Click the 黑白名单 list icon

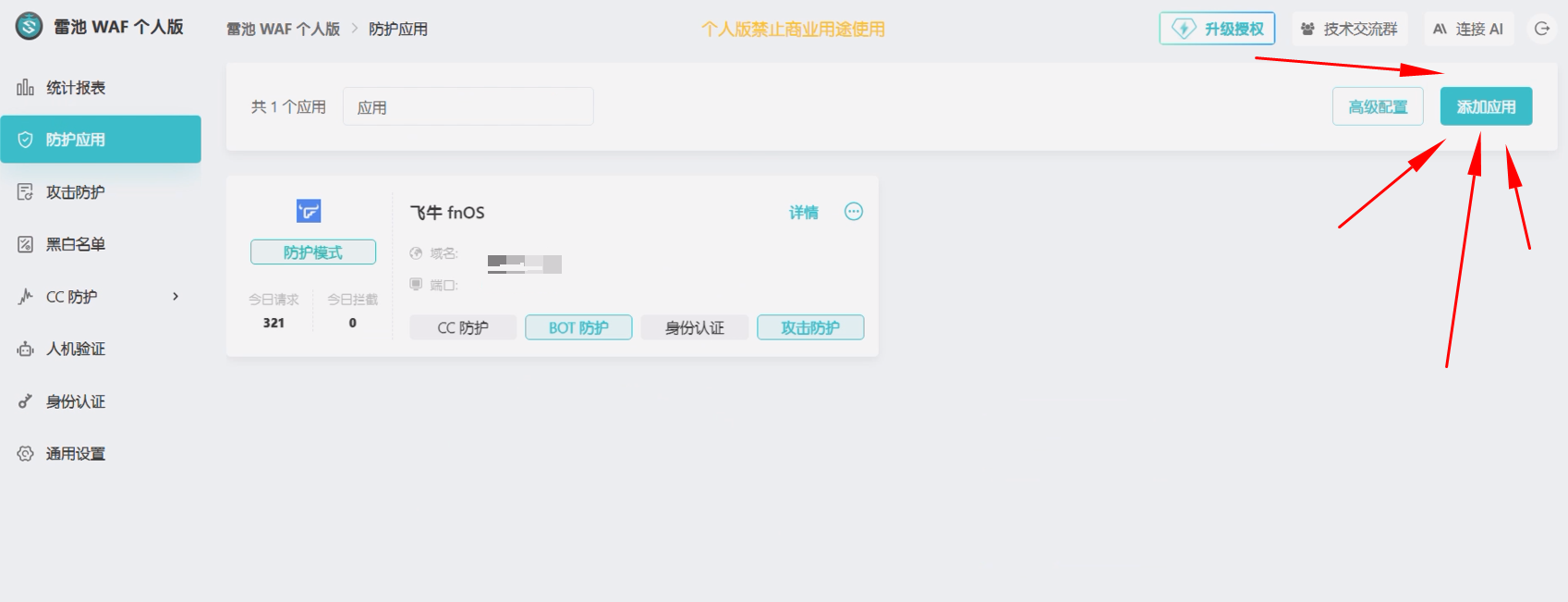point(25,244)
